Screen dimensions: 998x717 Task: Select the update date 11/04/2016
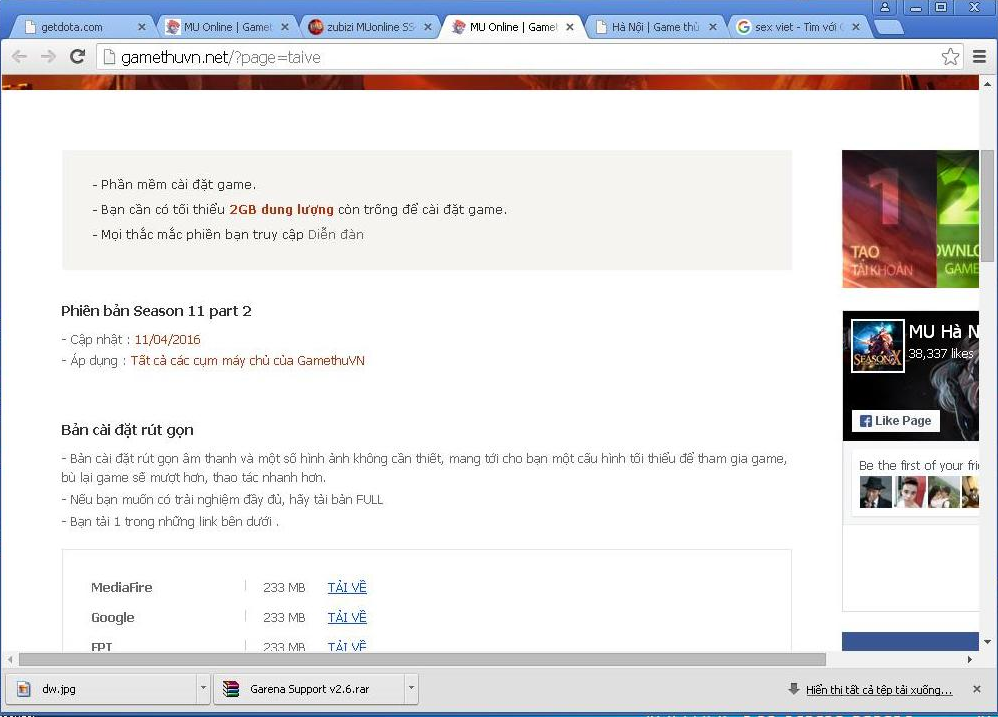tap(167, 340)
